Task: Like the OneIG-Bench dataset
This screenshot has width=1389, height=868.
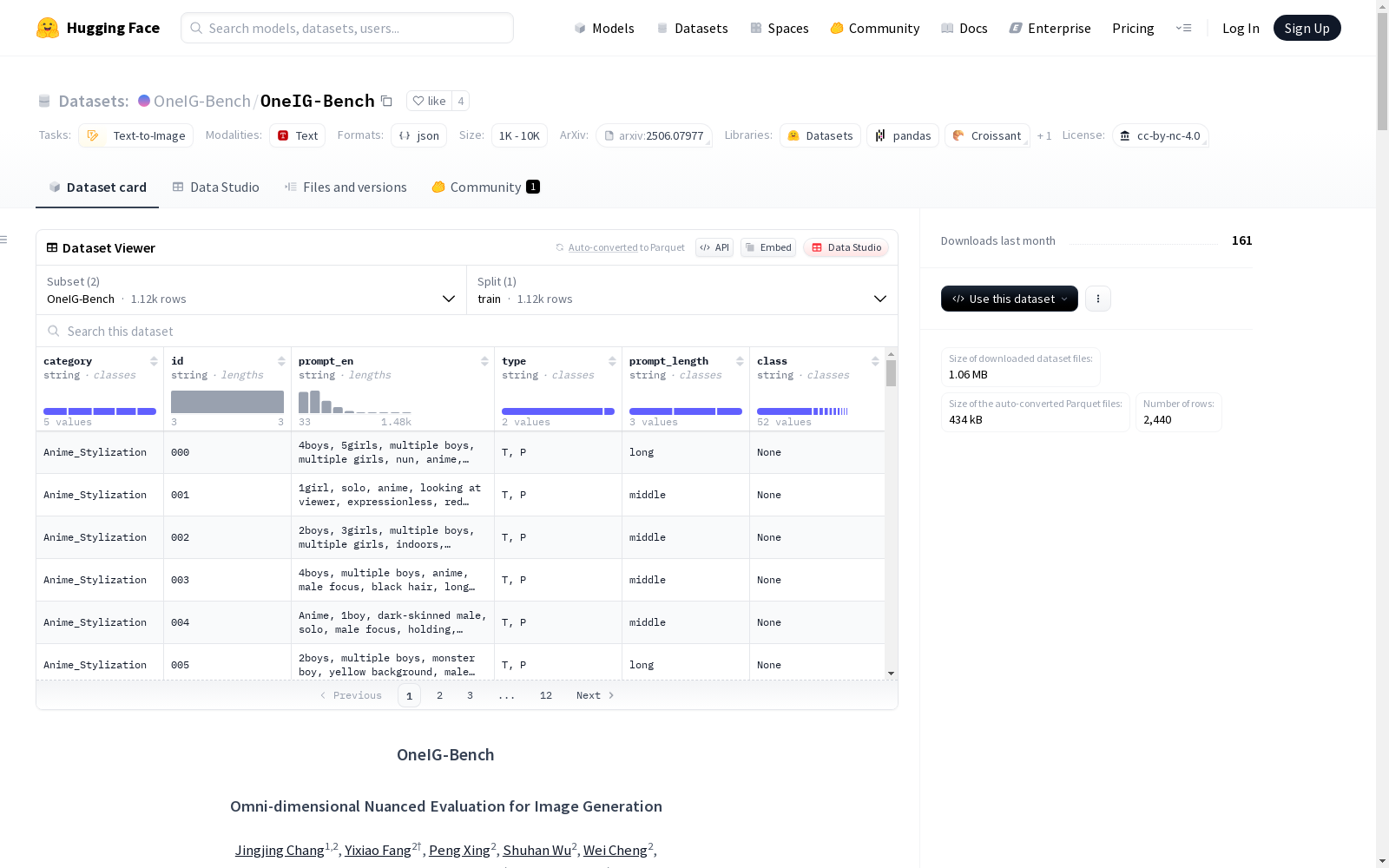Action: 428,101
